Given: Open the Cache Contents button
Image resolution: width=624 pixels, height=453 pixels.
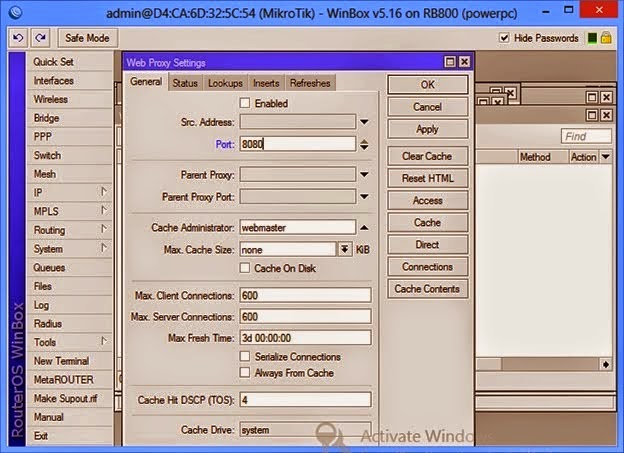Looking at the screenshot, I should [x=428, y=289].
